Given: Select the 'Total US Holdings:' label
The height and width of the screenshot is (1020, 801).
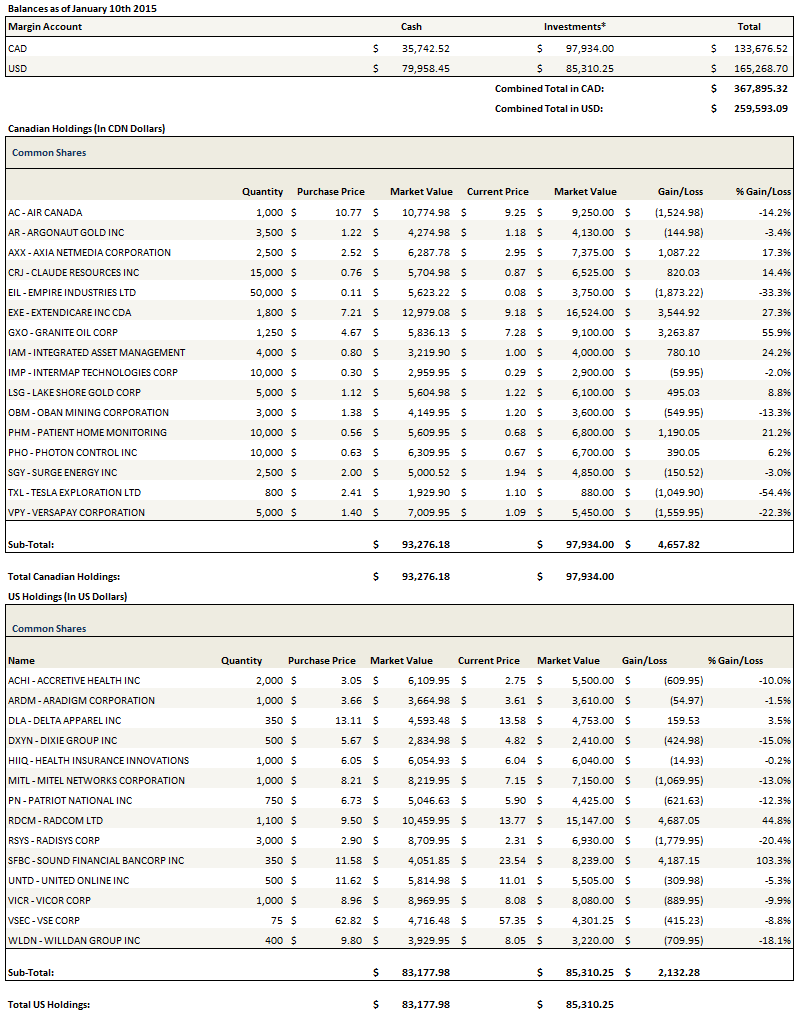Looking at the screenshot, I should [x=48, y=1004].
